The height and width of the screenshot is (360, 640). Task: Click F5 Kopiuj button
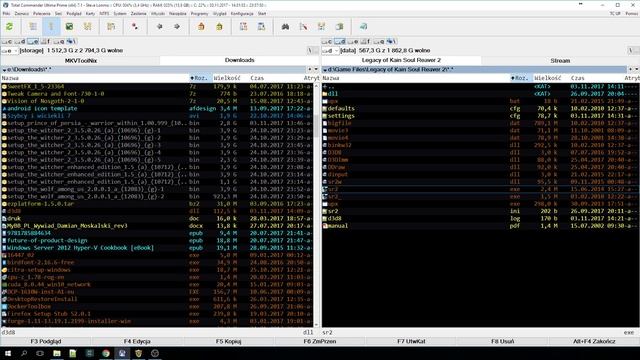(229, 341)
